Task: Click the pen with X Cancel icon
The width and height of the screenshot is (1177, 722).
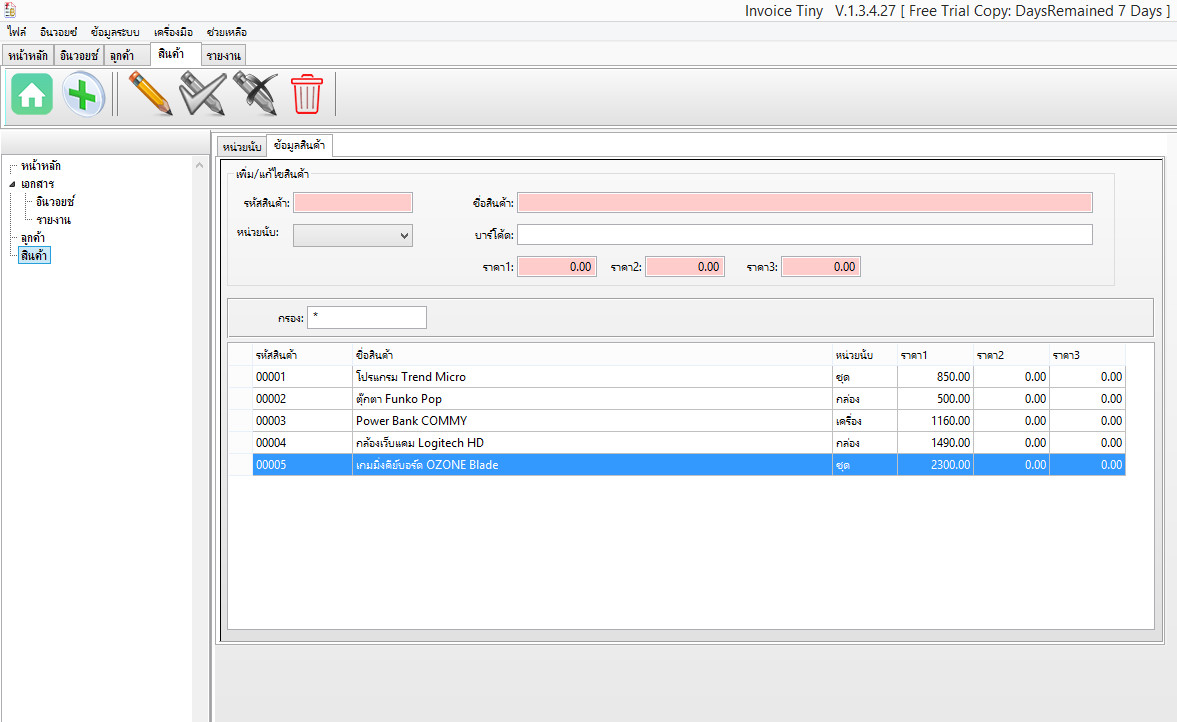Action: (x=255, y=94)
